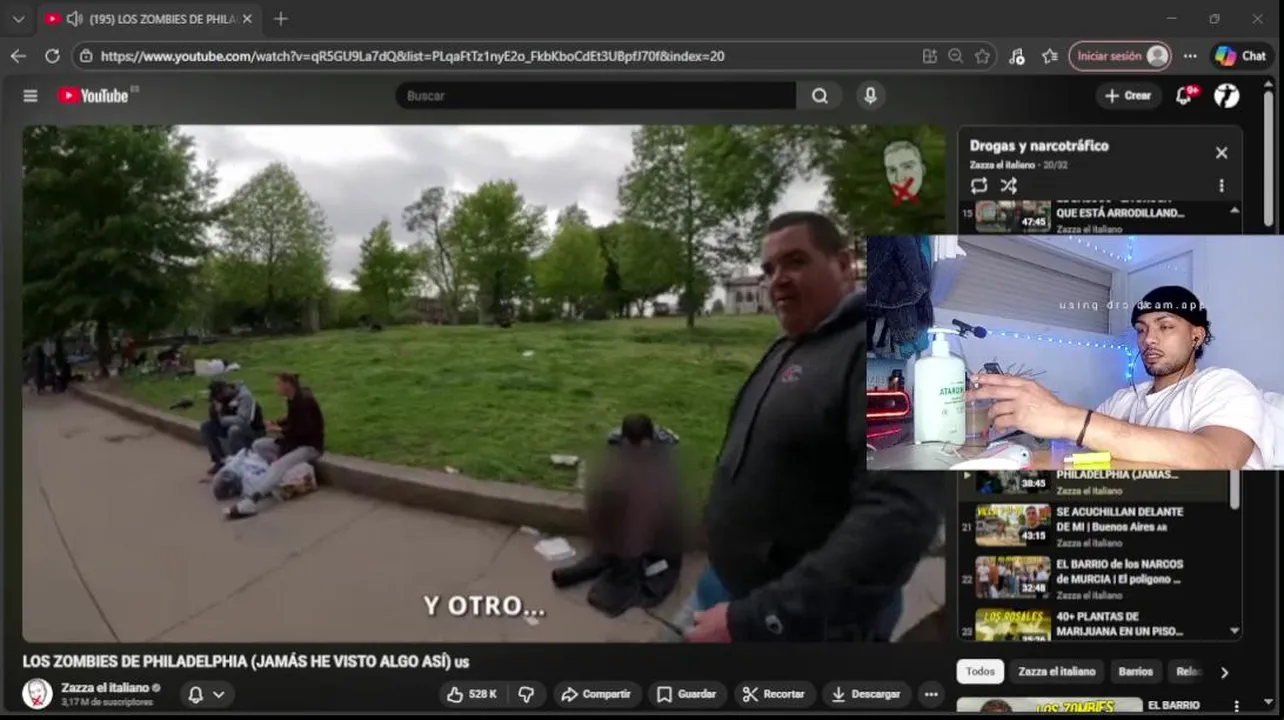Play EL BARRIO de los NARCOS DE MURCIA
Screen dimensions: 1284x720
pyautogui.click(x=1094, y=577)
